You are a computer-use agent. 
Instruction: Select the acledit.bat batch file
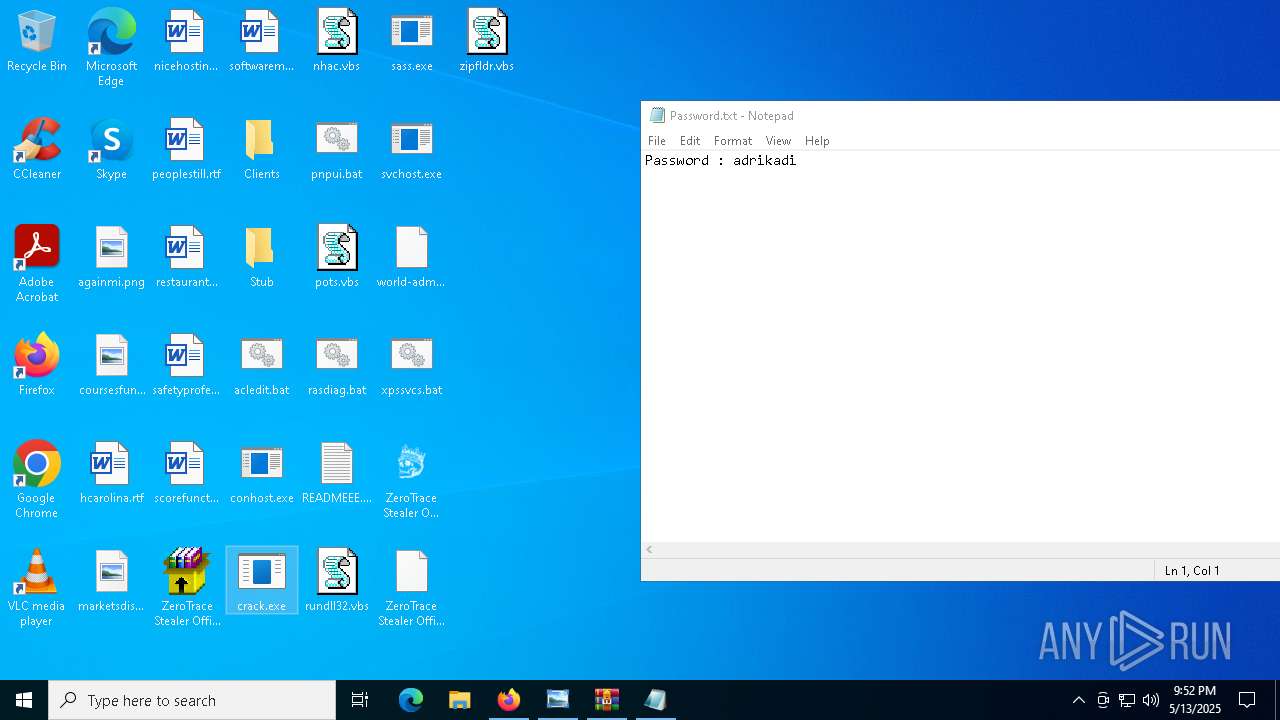(261, 366)
